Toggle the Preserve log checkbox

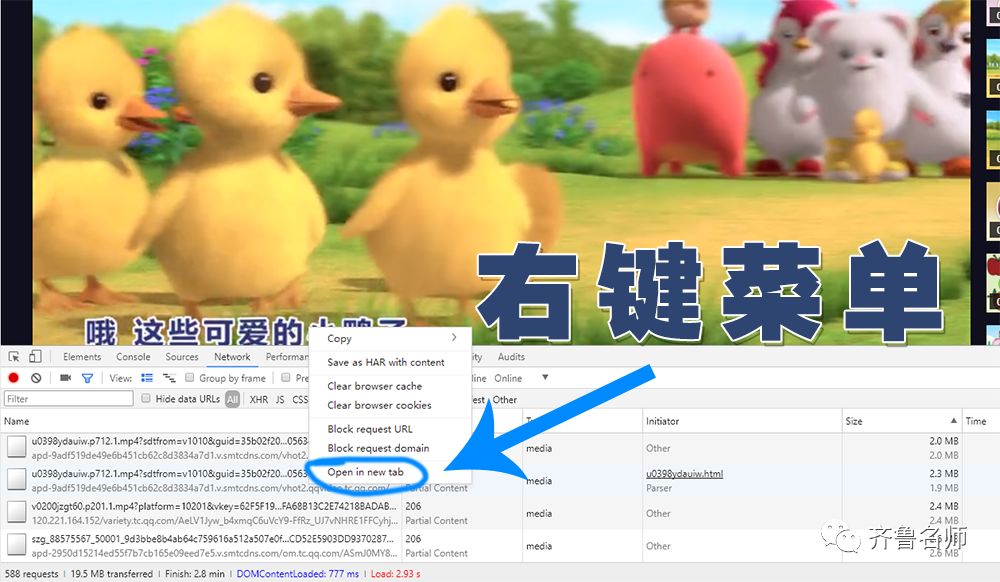(286, 378)
